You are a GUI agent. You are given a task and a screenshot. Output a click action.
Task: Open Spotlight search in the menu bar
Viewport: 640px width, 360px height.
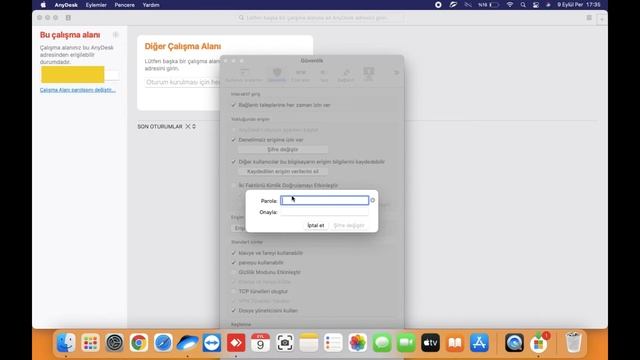[523, 5]
